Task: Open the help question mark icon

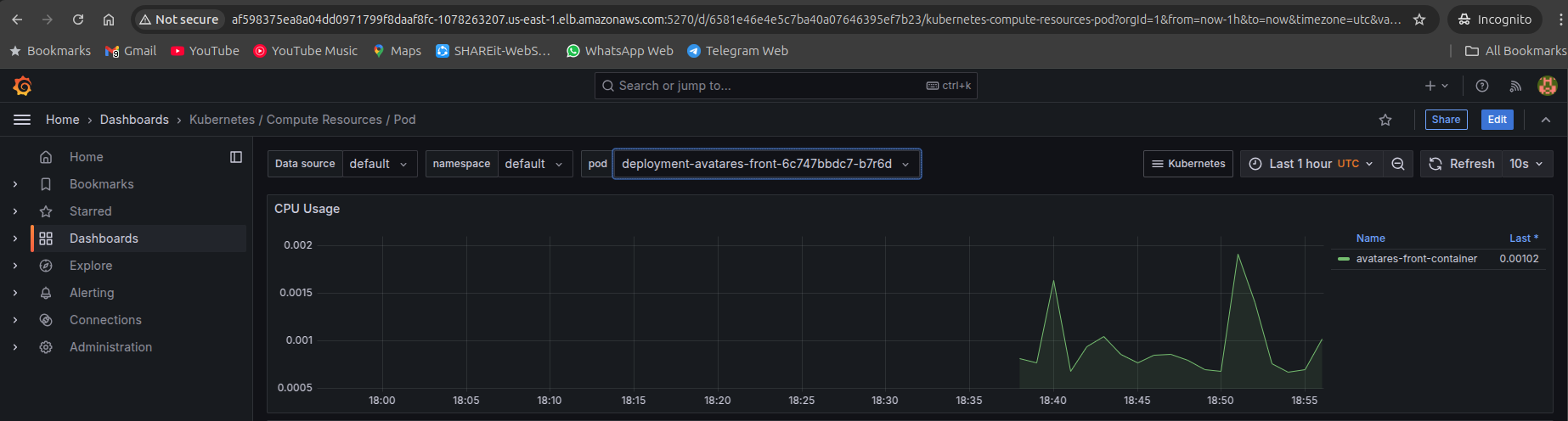Action: [1482, 86]
